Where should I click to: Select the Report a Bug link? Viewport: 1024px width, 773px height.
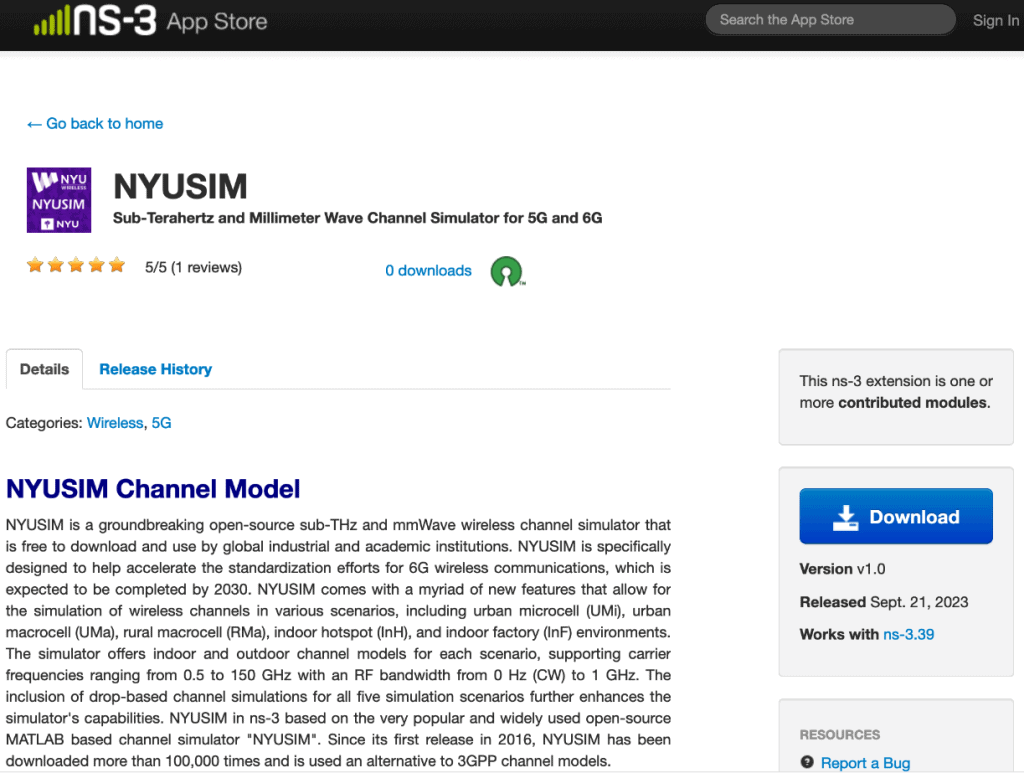click(x=865, y=763)
